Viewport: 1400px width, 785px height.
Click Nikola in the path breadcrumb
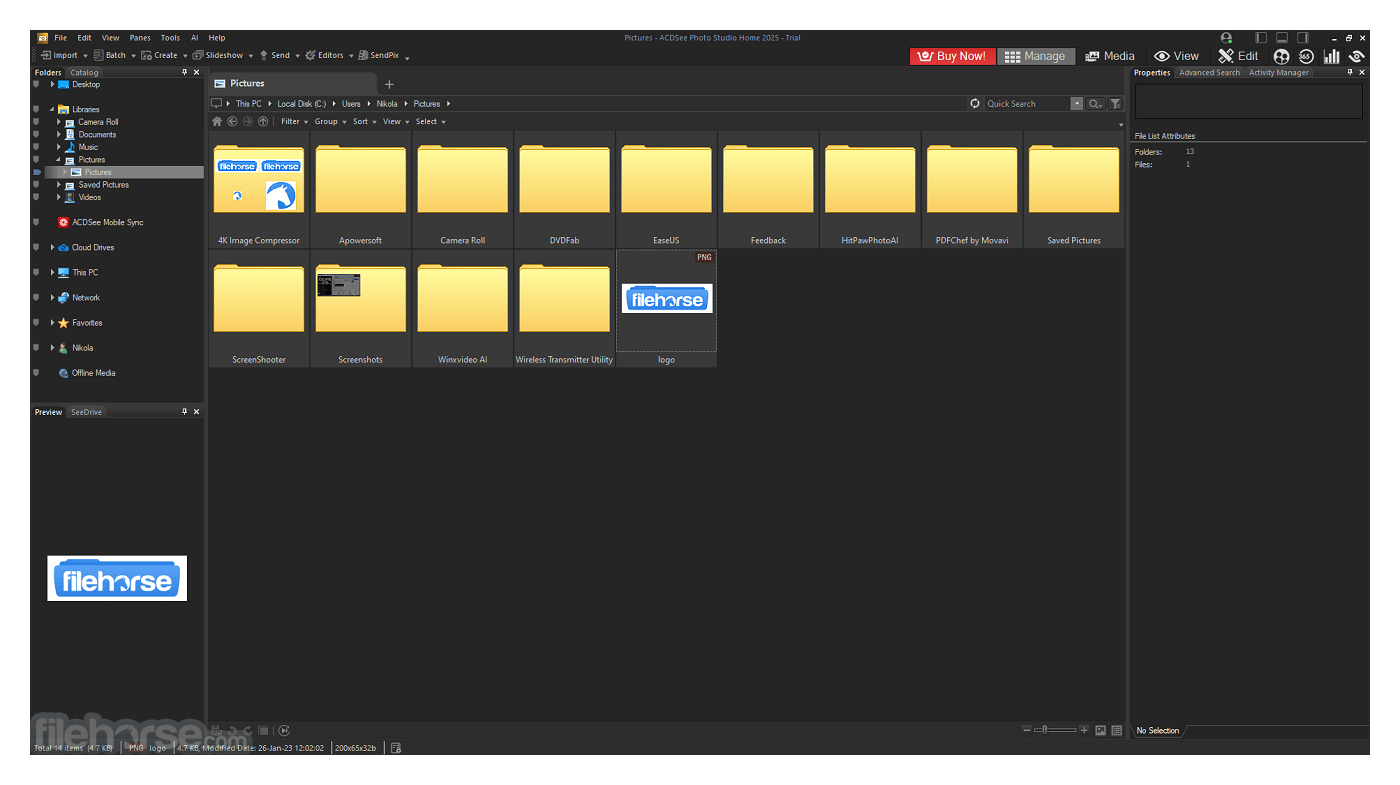point(387,104)
